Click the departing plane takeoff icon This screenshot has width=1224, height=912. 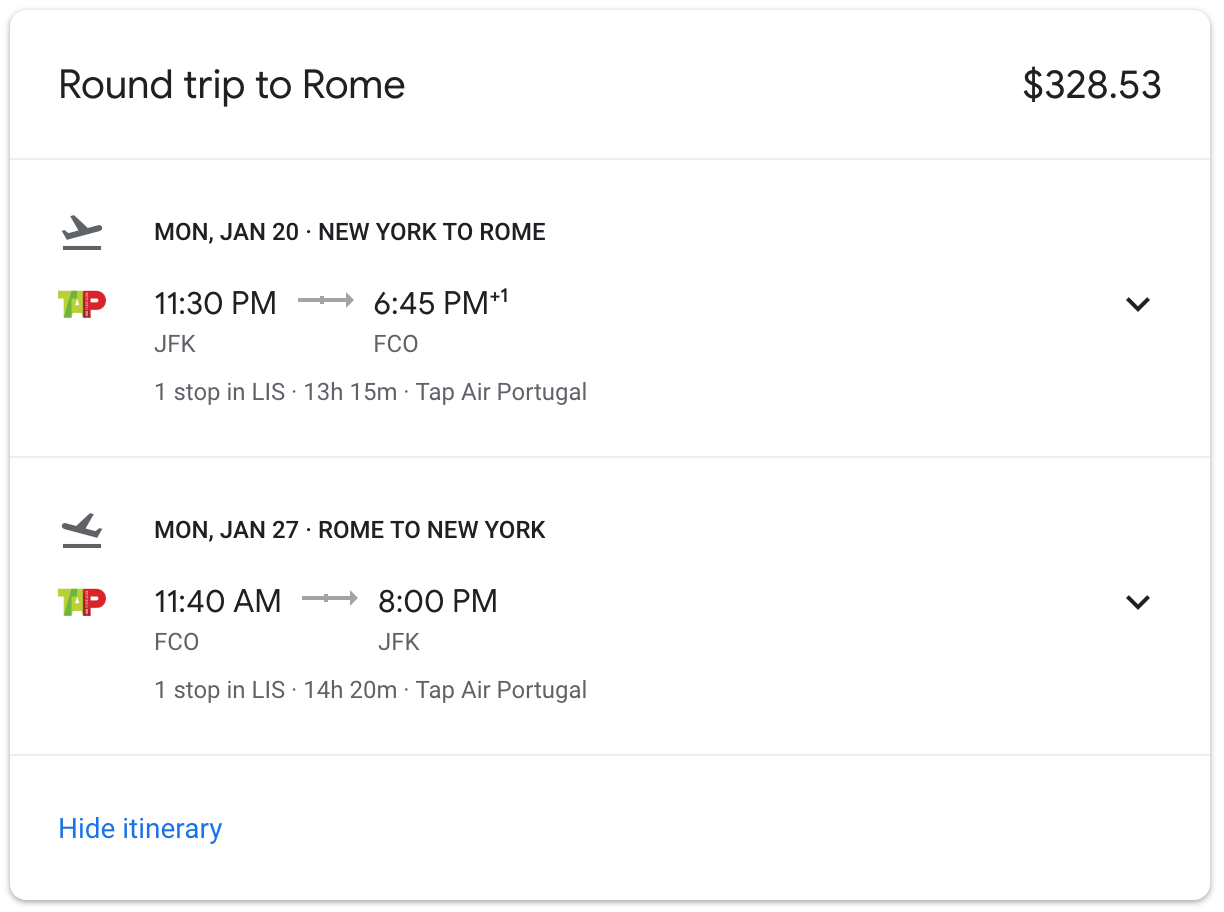click(82, 233)
